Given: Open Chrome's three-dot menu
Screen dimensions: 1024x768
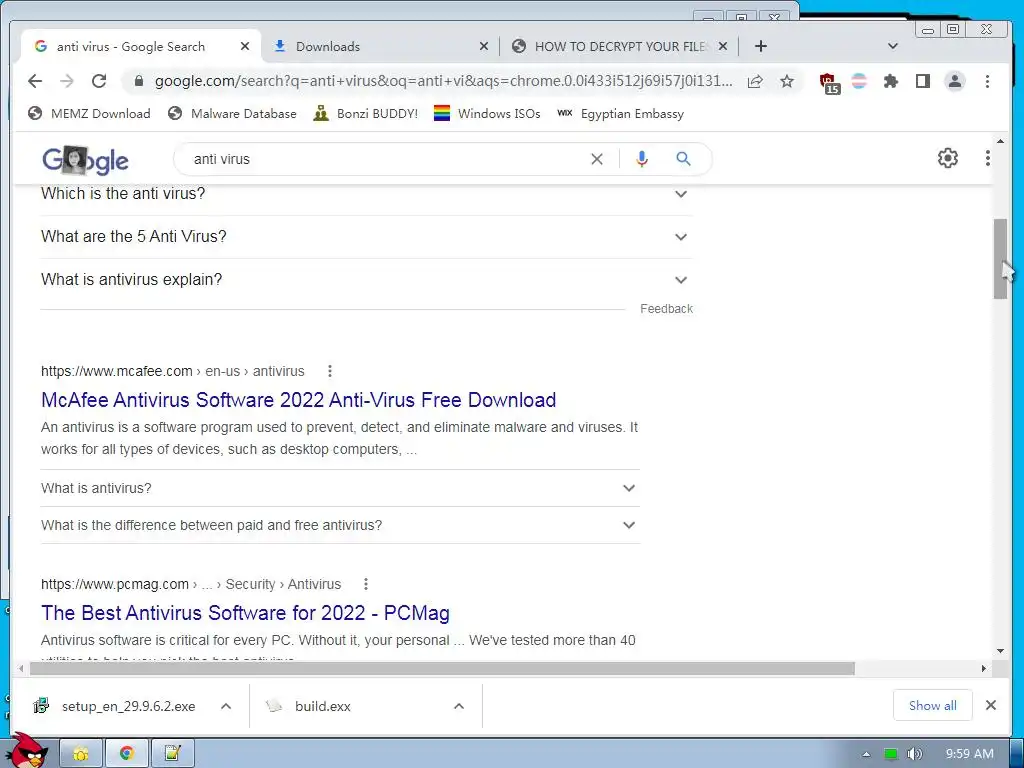Looking at the screenshot, I should coord(987,81).
